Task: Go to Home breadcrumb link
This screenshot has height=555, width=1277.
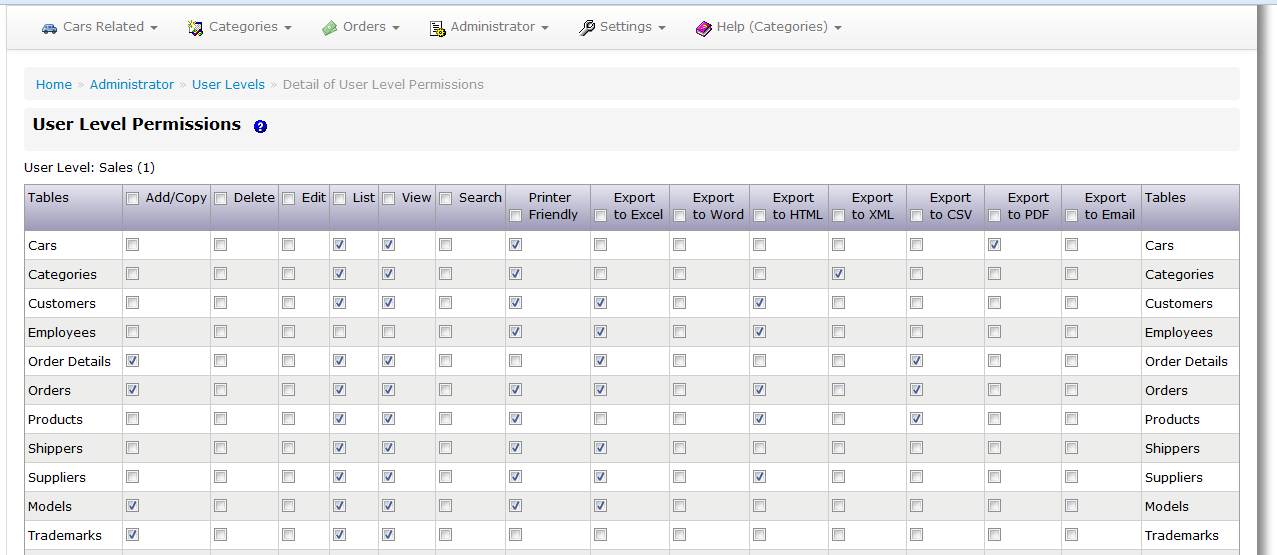Action: [54, 85]
